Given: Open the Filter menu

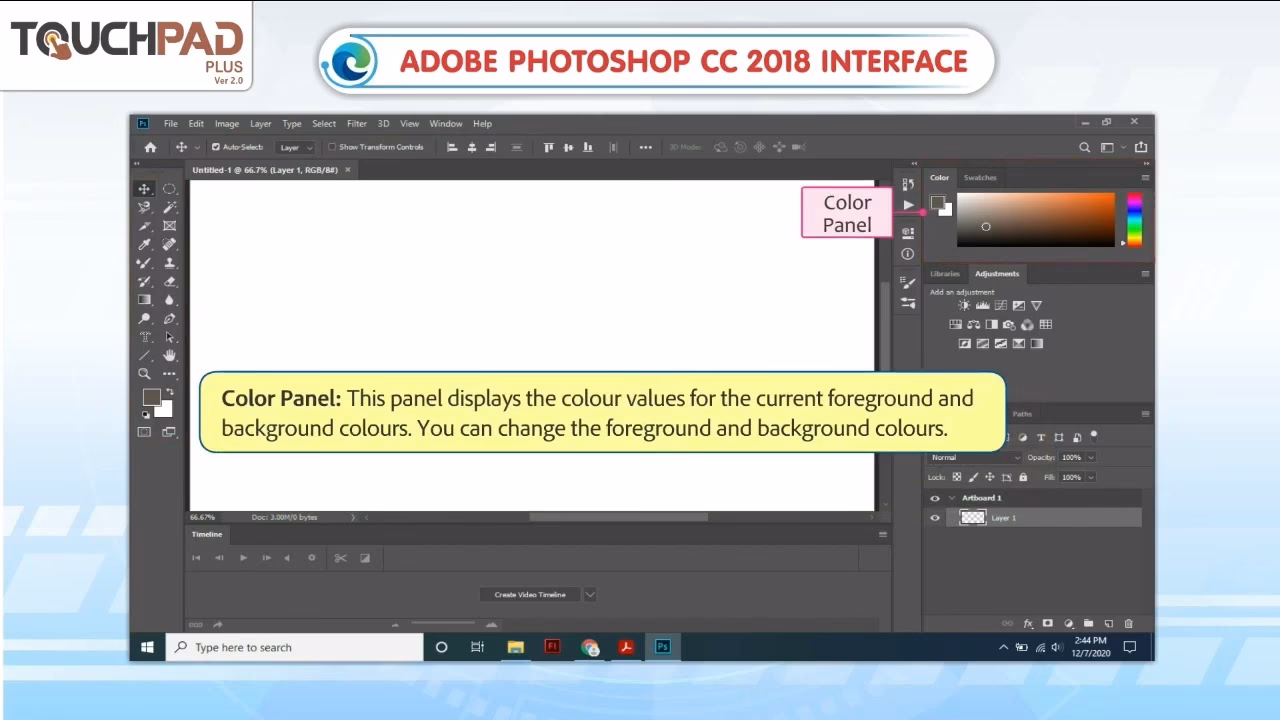Looking at the screenshot, I should coord(356,123).
